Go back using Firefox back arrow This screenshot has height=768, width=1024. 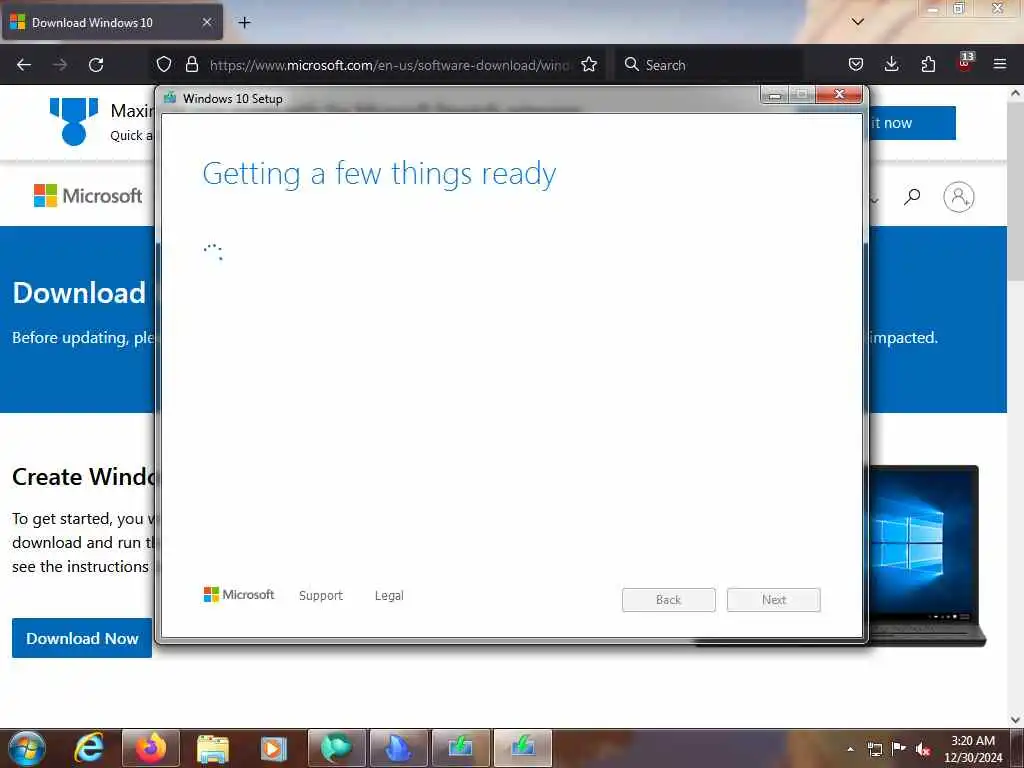click(24, 65)
